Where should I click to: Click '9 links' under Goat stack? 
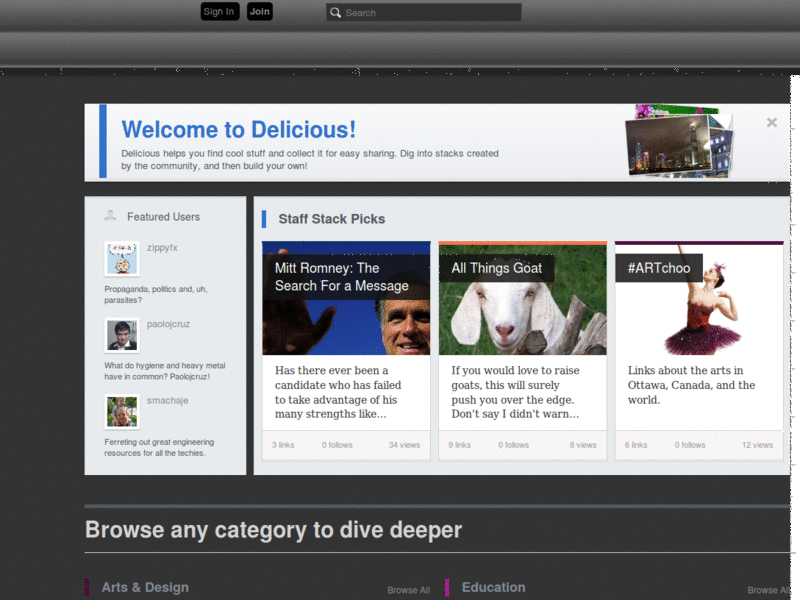point(460,445)
